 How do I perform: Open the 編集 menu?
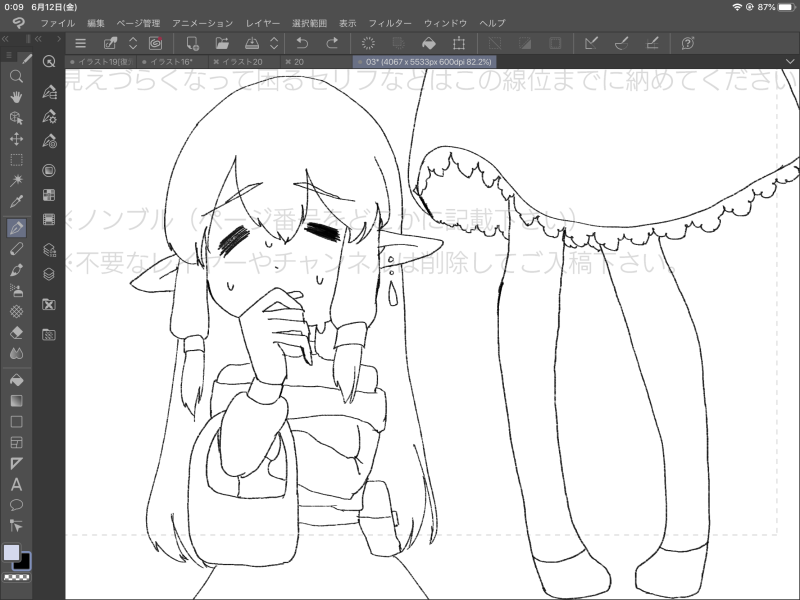95,23
